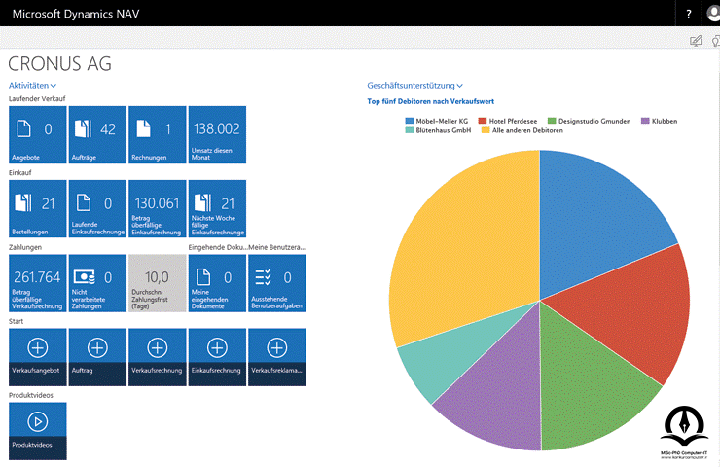Viewport: 720px width, 467px height.
Task: Open Top fünf Debitoren nach Verkaufswert link
Action: click(x=430, y=101)
